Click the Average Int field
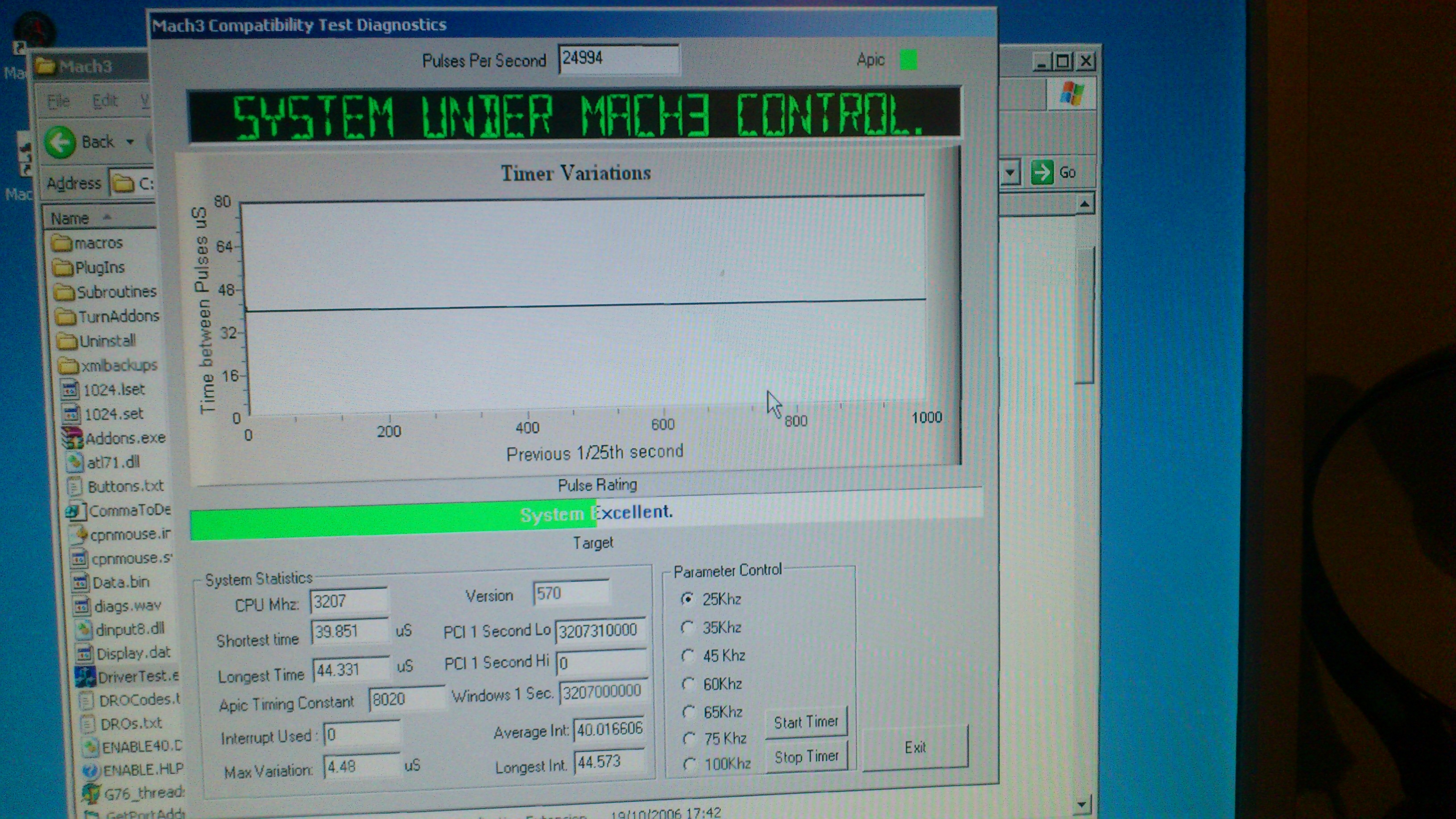Screen dimensions: 1456x819 coord(609,730)
